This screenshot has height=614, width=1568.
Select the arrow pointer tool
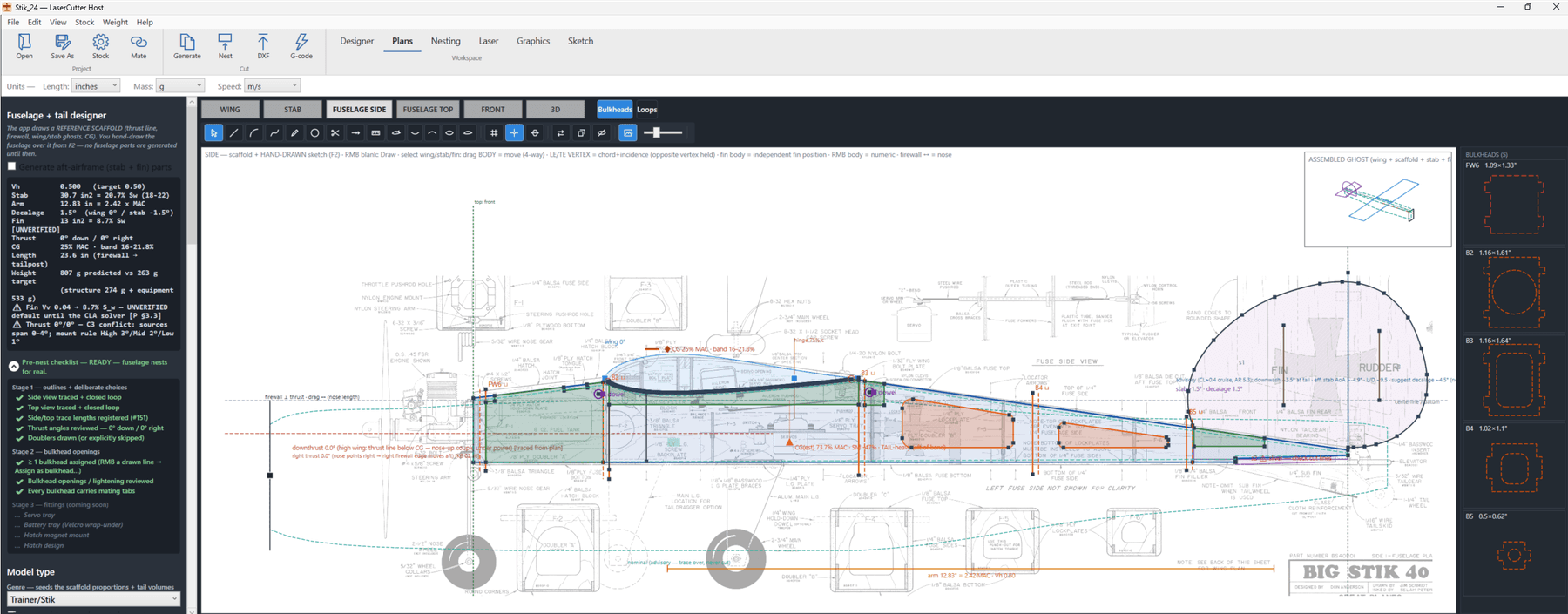[x=213, y=132]
